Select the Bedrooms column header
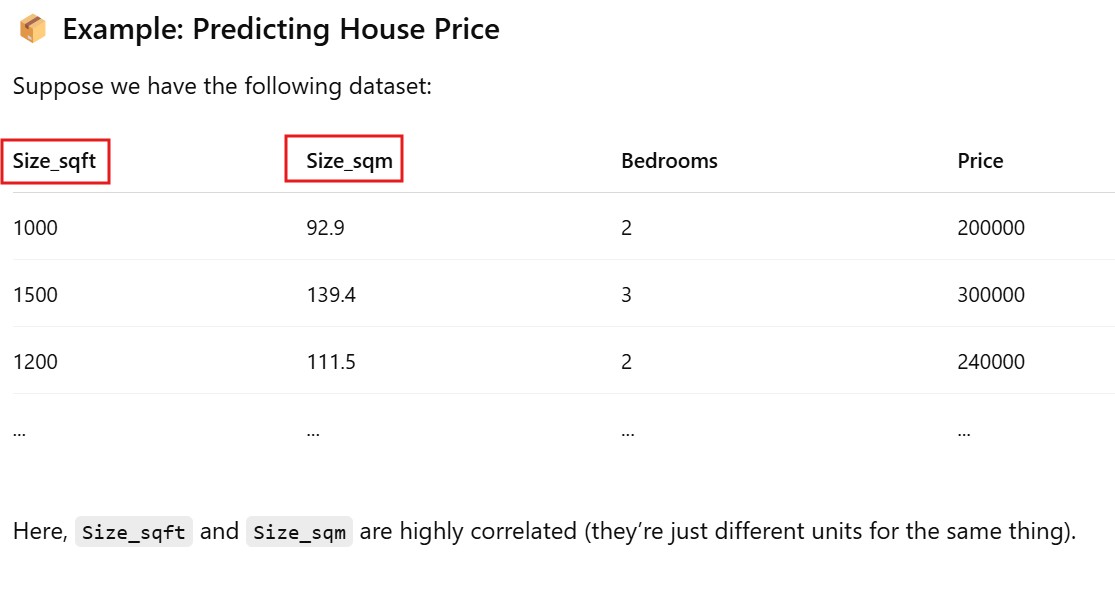Viewport: 1115px width, 611px height. (x=669, y=161)
